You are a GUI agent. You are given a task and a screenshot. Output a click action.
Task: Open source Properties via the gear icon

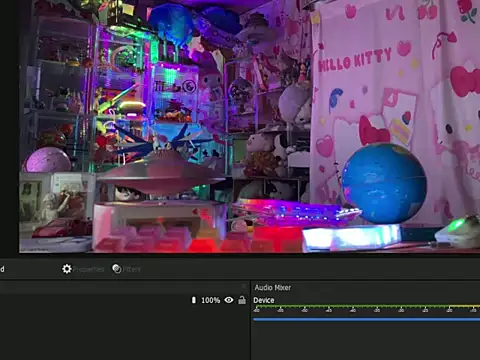tap(67, 269)
